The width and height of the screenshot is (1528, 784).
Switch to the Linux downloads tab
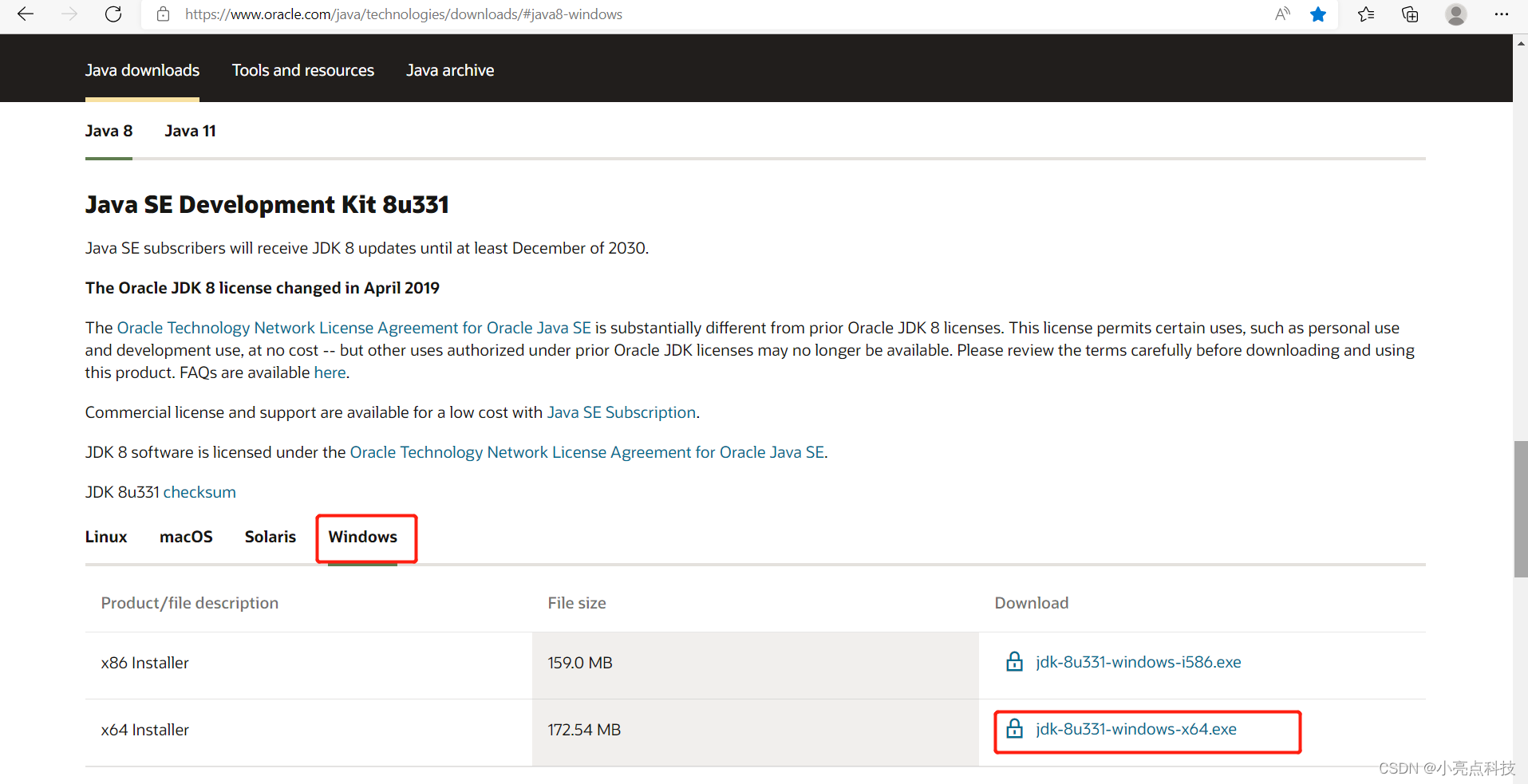click(x=106, y=537)
